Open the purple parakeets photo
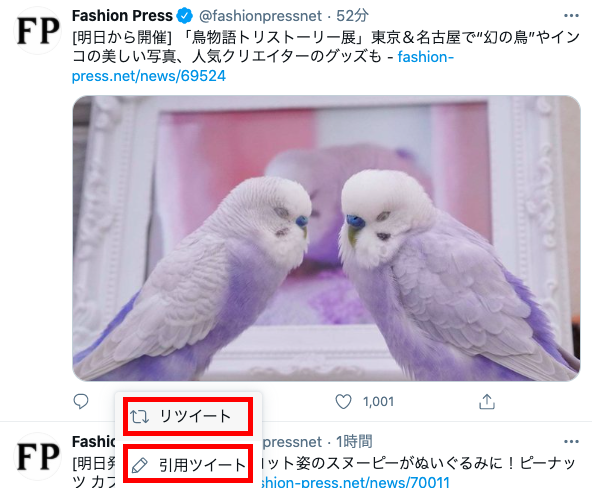 click(326, 238)
